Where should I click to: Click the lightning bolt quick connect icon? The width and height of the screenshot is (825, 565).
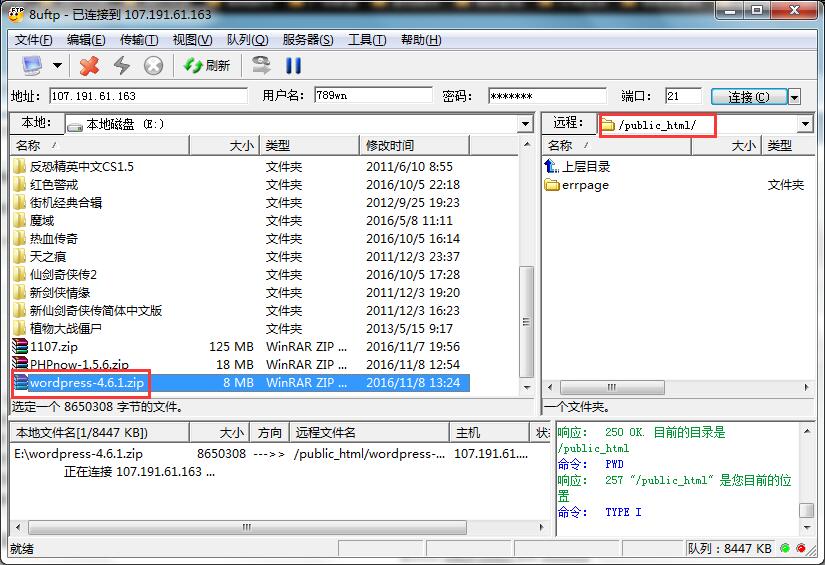click(x=121, y=66)
